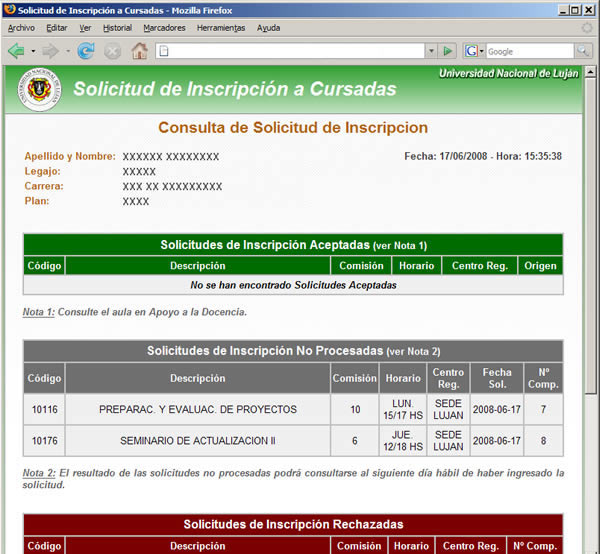The image size is (600, 554).
Task: Go to the browser Home page icon
Action: pyautogui.click(x=139, y=51)
